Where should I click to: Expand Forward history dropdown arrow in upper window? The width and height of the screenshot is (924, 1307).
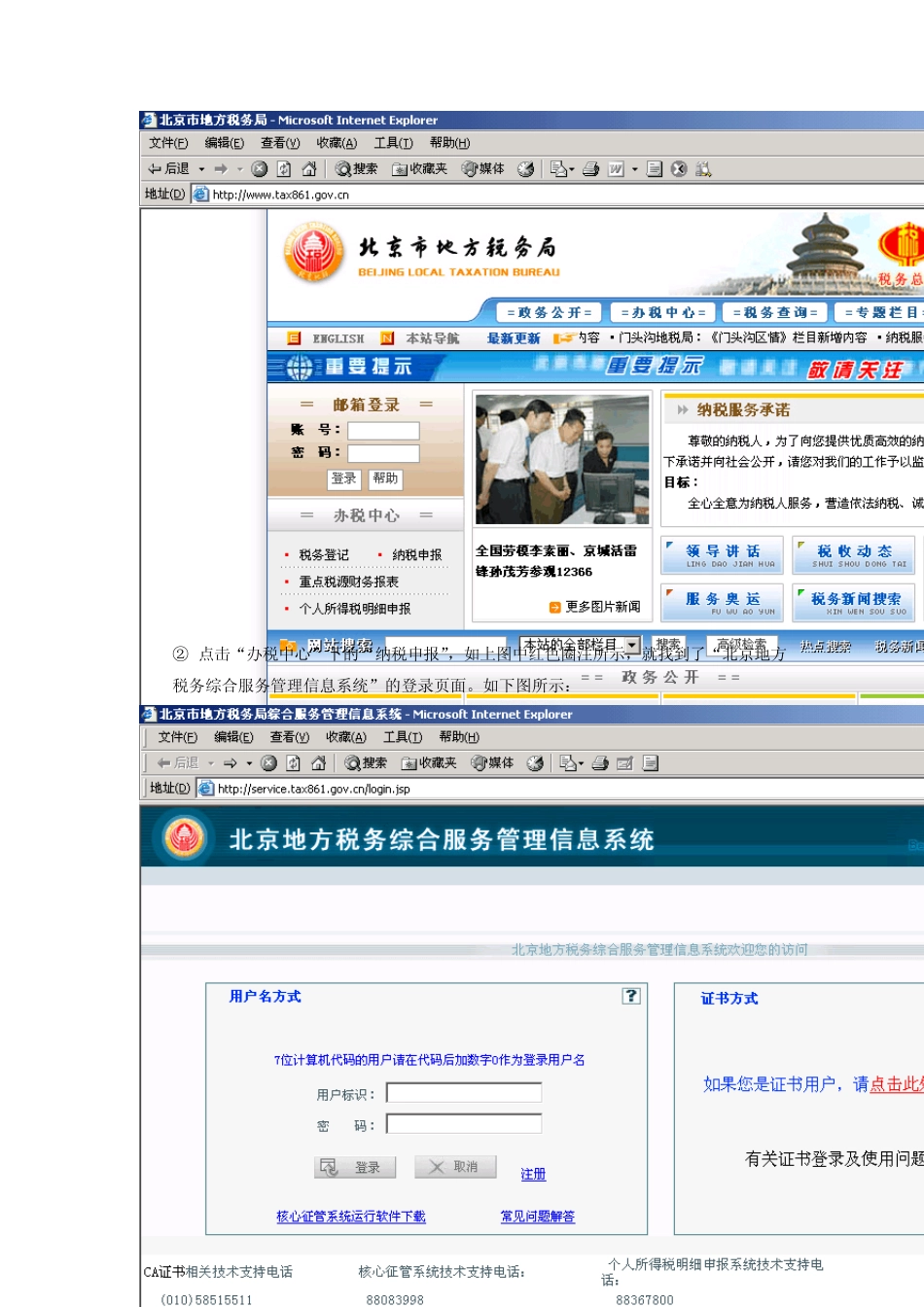(x=239, y=169)
